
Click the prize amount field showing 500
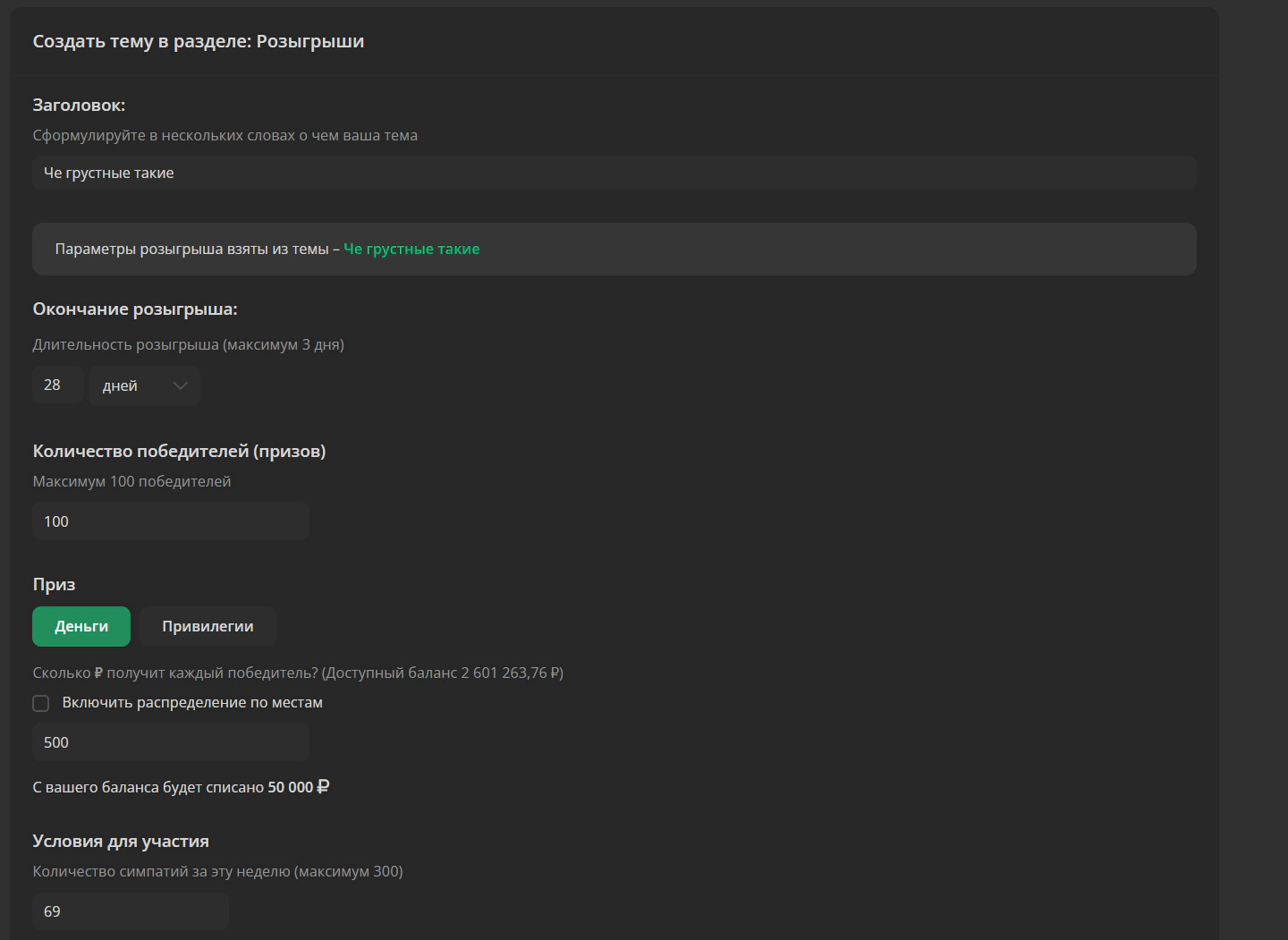pyautogui.click(x=170, y=742)
